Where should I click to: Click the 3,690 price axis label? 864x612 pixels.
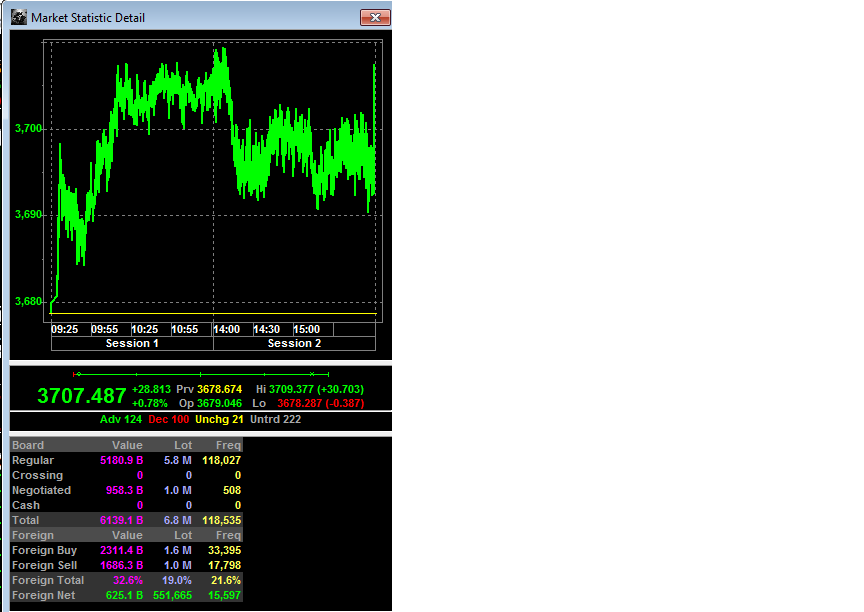[x=28, y=214]
